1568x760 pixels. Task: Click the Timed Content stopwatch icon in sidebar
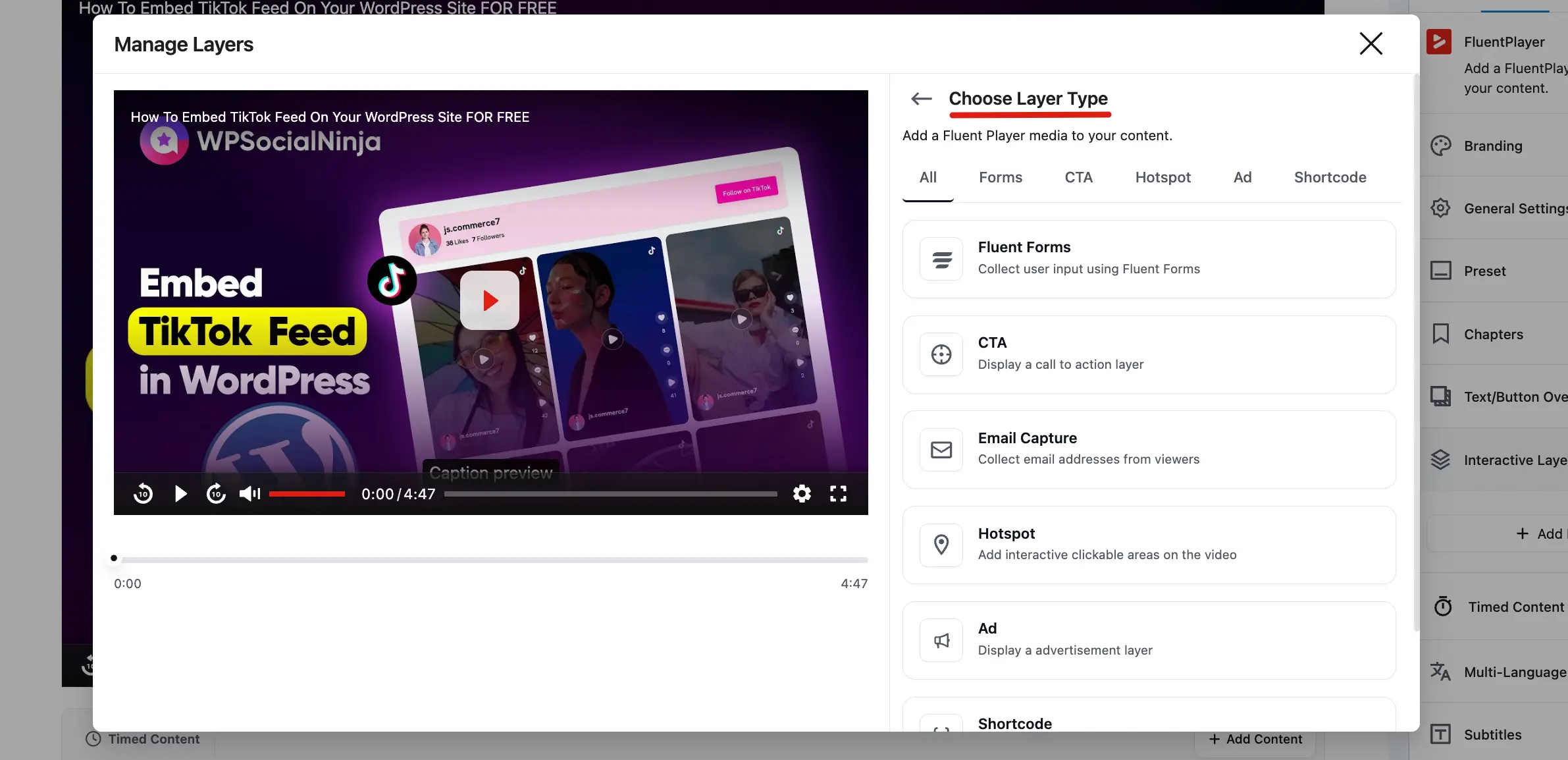pos(1443,606)
